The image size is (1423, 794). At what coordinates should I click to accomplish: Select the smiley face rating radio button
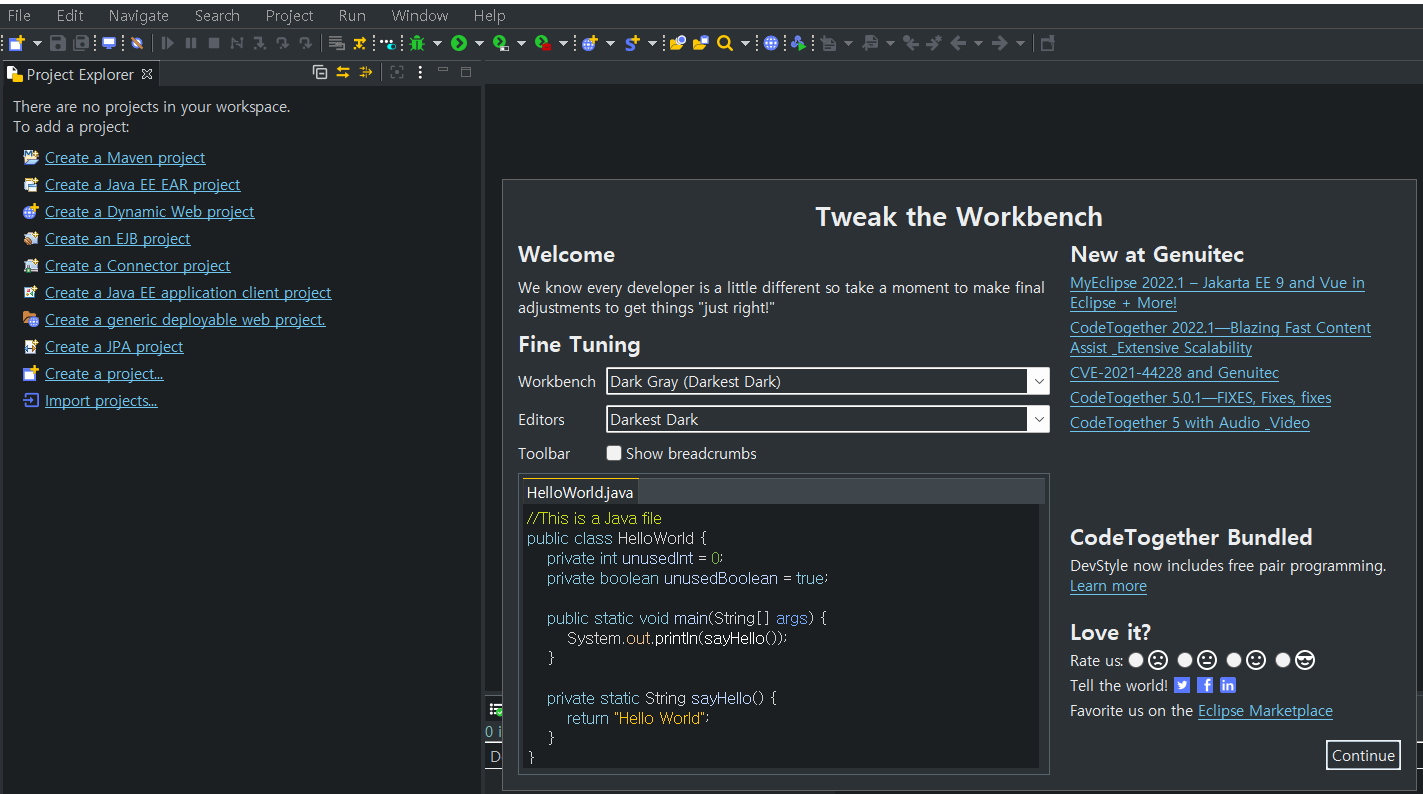1234,660
